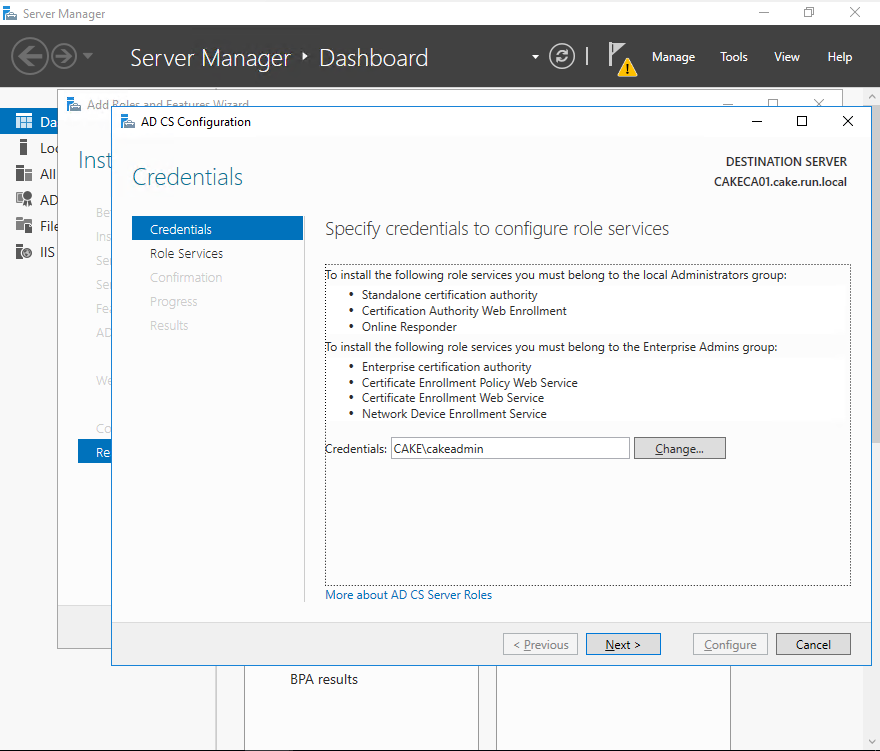Click the Next > button

point(623,644)
